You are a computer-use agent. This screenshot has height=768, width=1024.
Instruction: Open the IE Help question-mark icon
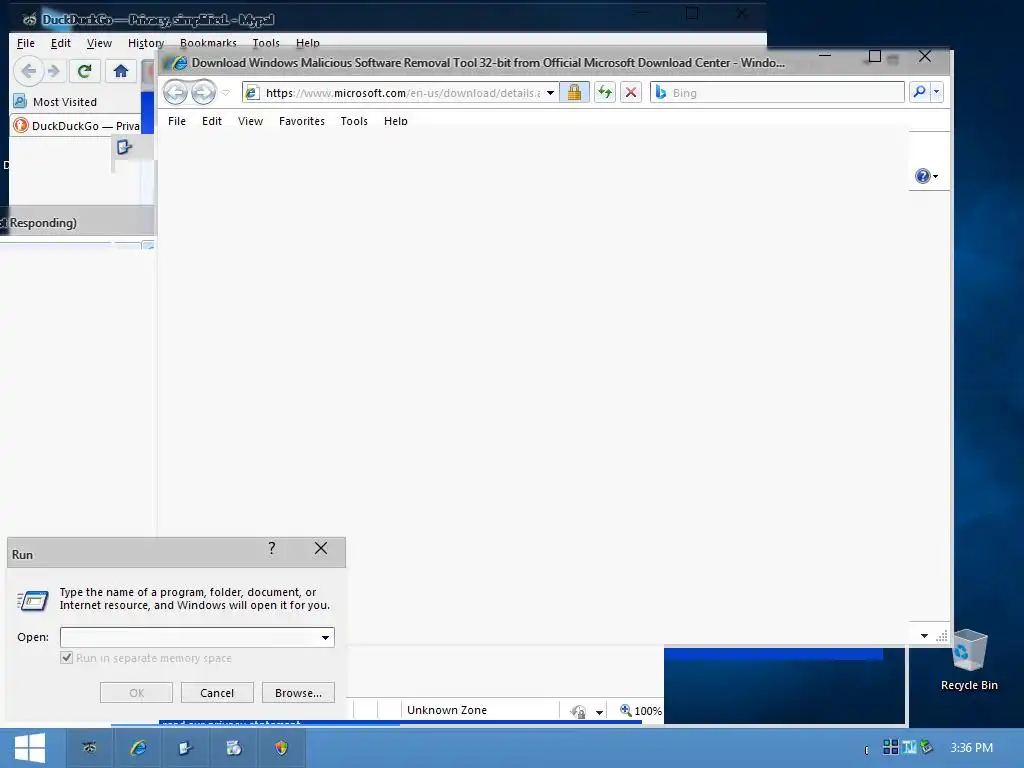923,176
